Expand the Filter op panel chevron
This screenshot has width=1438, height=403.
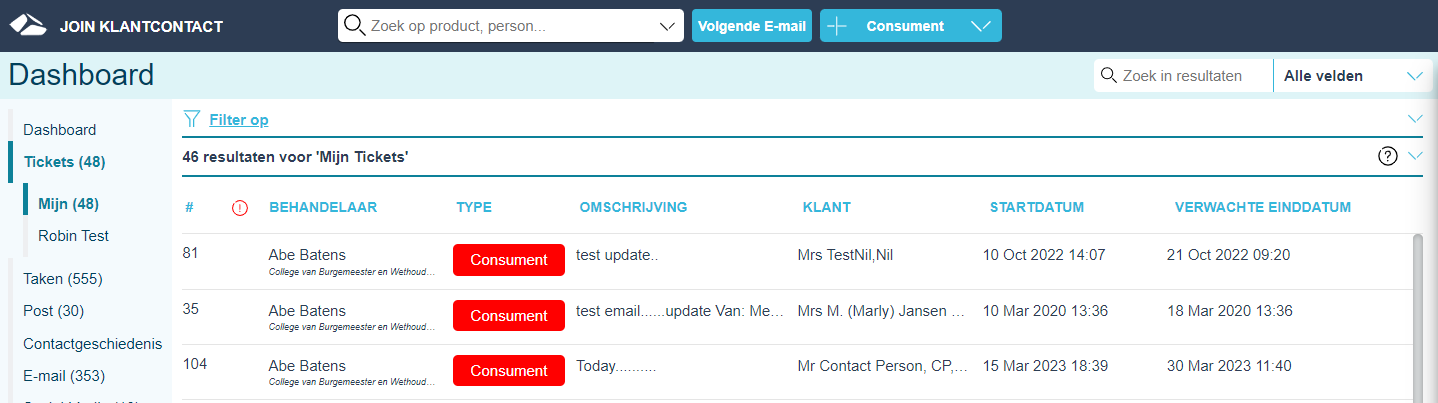pyautogui.click(x=1415, y=118)
